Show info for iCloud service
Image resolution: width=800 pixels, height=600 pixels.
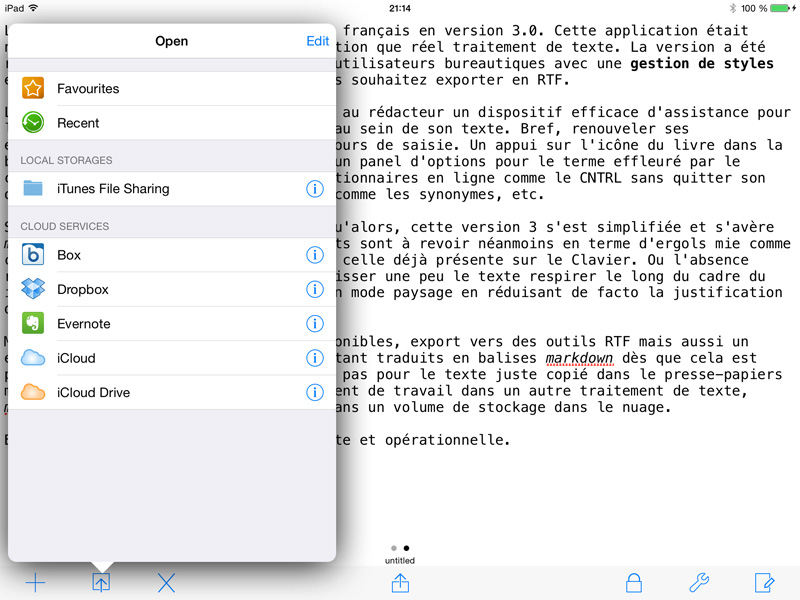(314, 358)
